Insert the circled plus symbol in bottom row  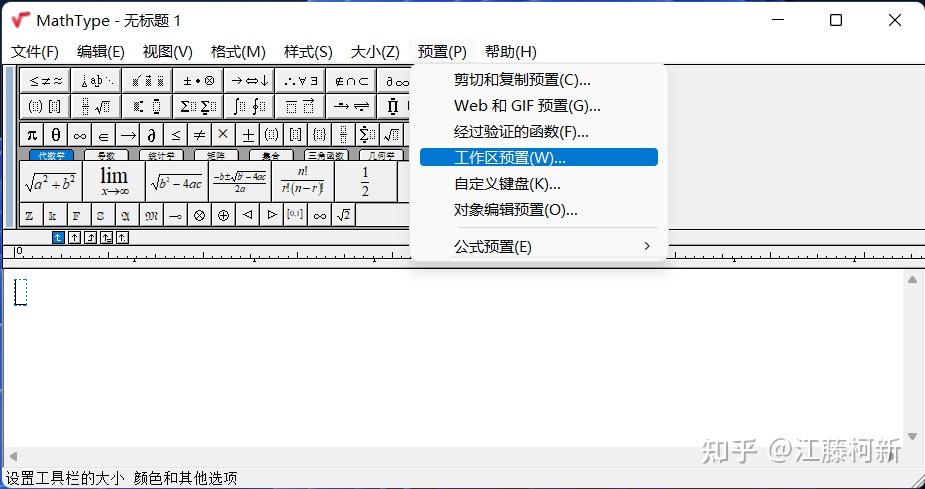[x=223, y=215]
